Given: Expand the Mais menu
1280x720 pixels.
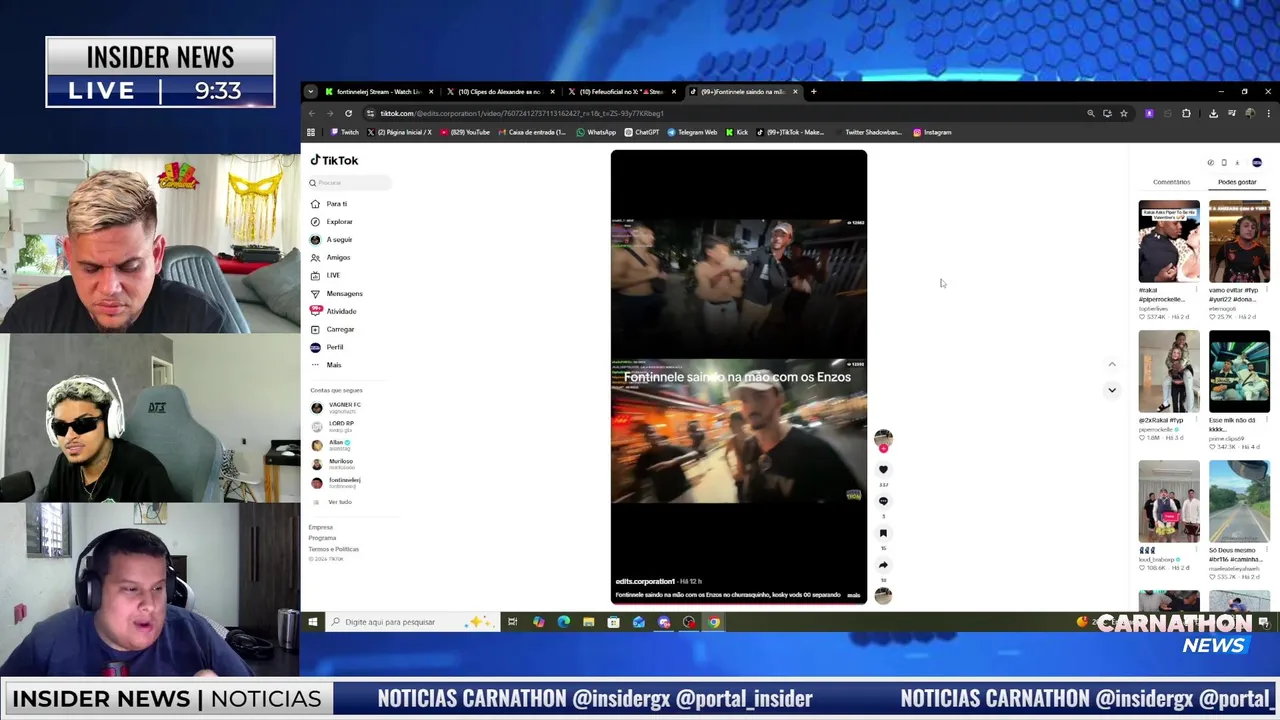Looking at the screenshot, I should pyautogui.click(x=326, y=365).
